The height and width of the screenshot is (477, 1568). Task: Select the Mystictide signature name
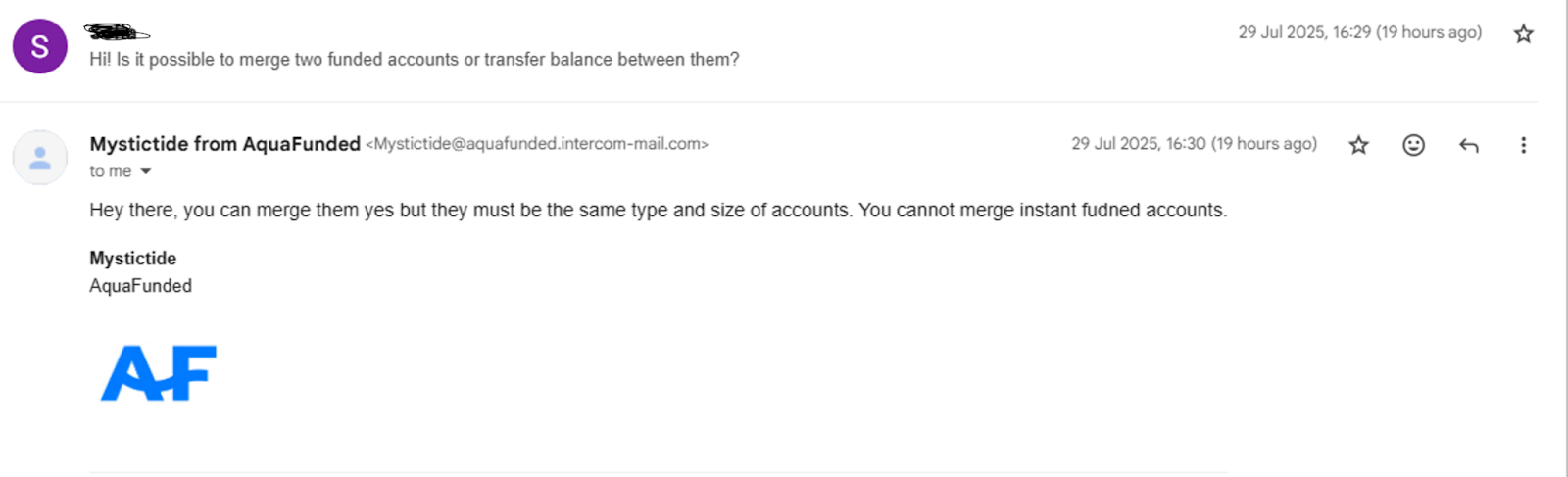click(x=133, y=259)
